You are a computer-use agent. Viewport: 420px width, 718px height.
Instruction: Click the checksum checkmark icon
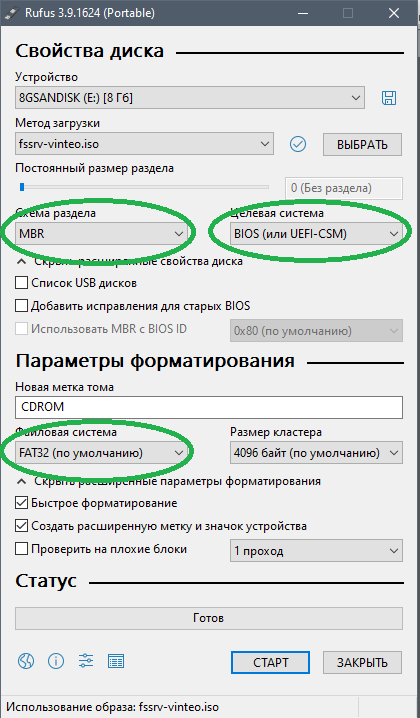(x=298, y=144)
